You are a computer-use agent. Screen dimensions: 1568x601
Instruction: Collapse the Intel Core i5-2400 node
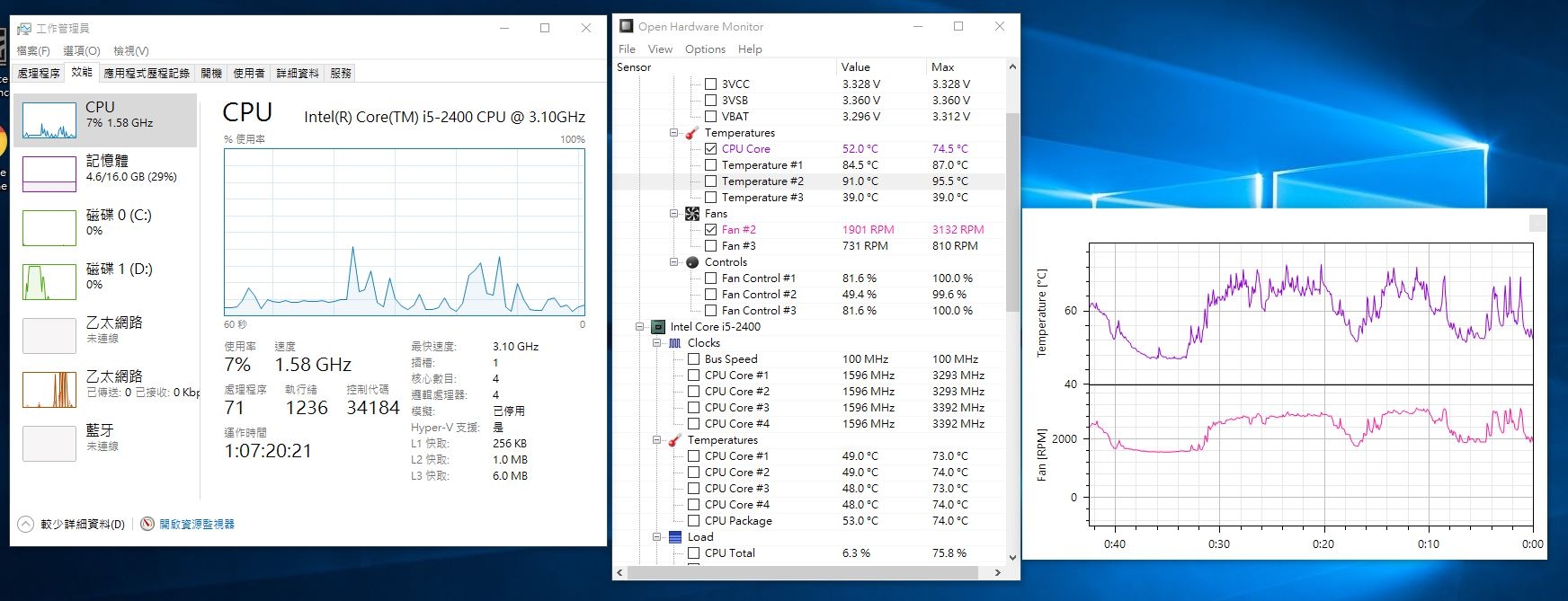pyautogui.click(x=639, y=327)
